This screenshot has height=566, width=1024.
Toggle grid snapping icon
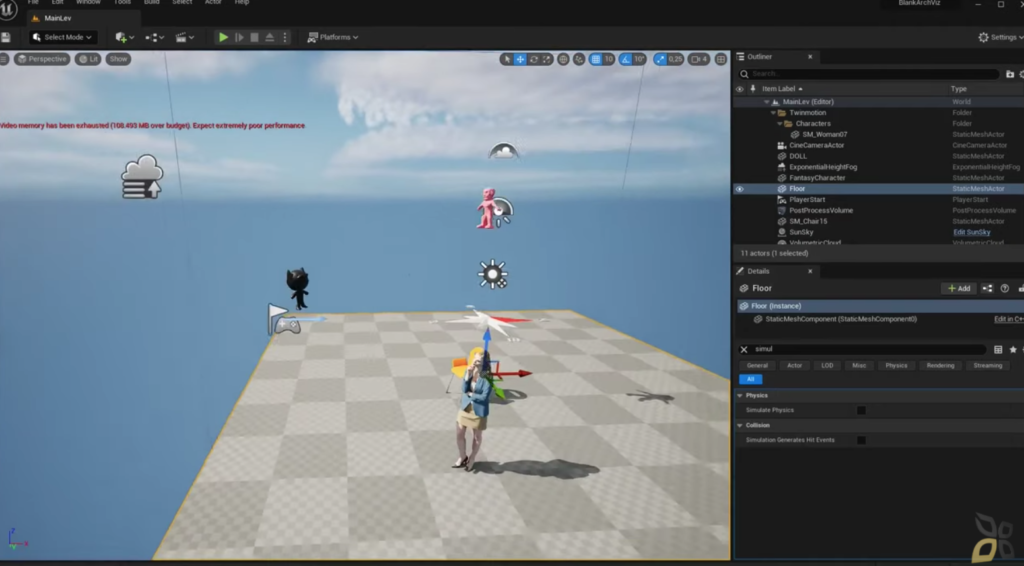(596, 59)
